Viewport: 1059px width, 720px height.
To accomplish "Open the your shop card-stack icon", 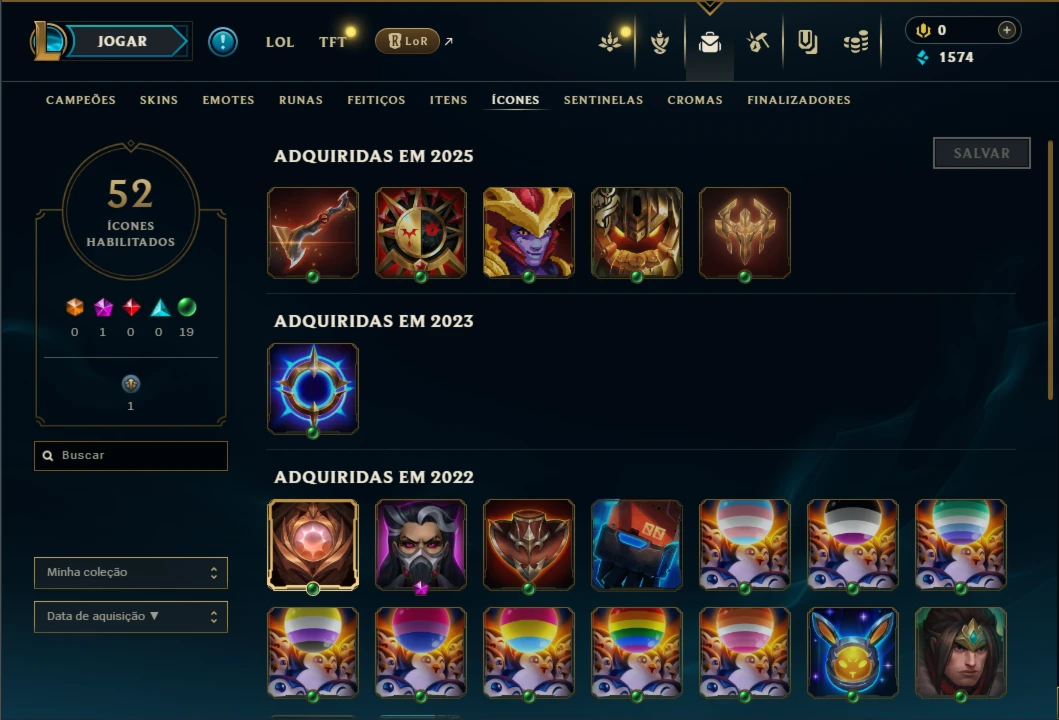I will 807,43.
